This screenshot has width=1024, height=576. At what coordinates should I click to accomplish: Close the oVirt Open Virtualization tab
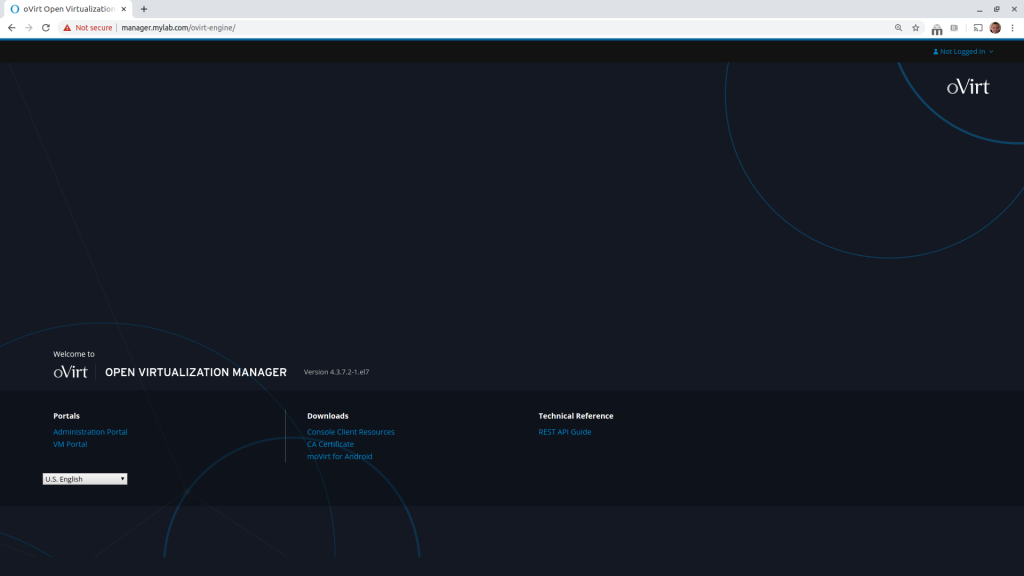(123, 9)
